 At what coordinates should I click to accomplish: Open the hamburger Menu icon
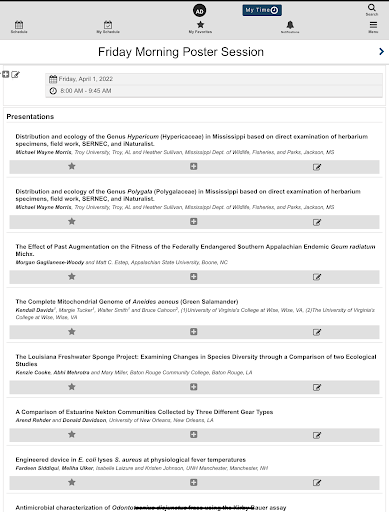click(373, 25)
